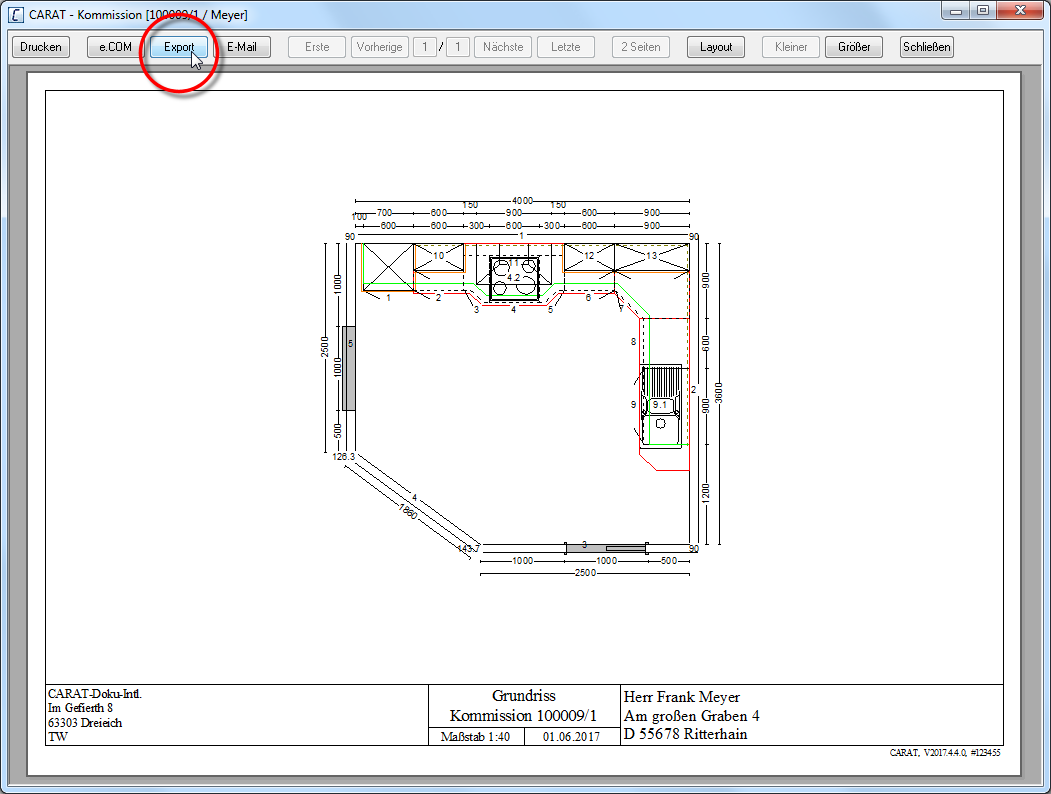This screenshot has height=794, width=1051.
Task: Send the plan via E-Mail button
Action: click(241, 47)
